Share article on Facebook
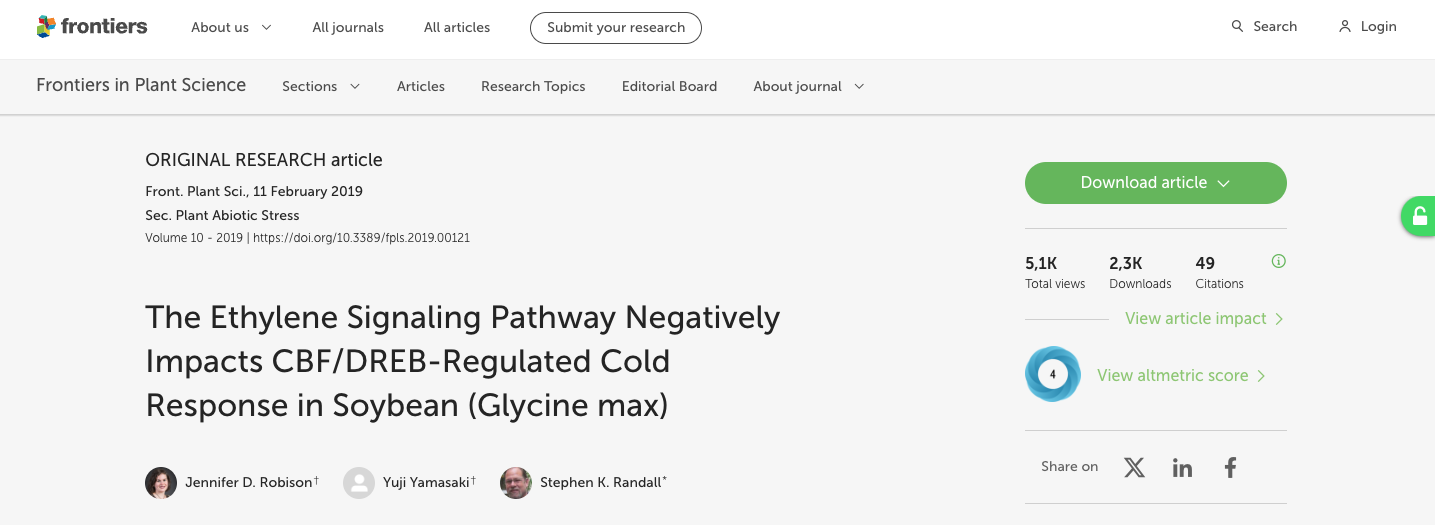Viewport: 1435px width, 525px height. pyautogui.click(x=1230, y=467)
